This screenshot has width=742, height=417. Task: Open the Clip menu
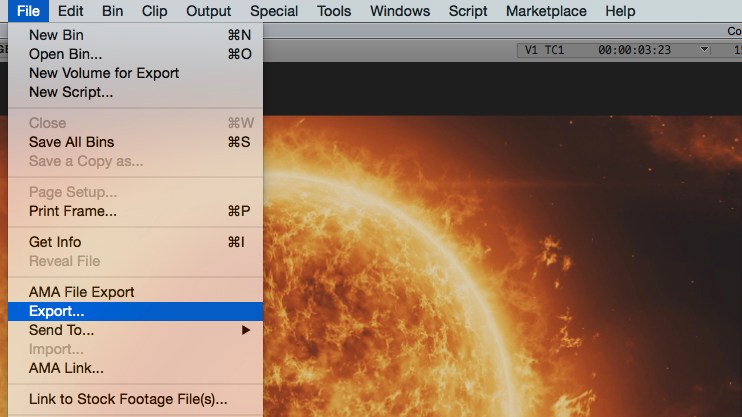coord(155,11)
